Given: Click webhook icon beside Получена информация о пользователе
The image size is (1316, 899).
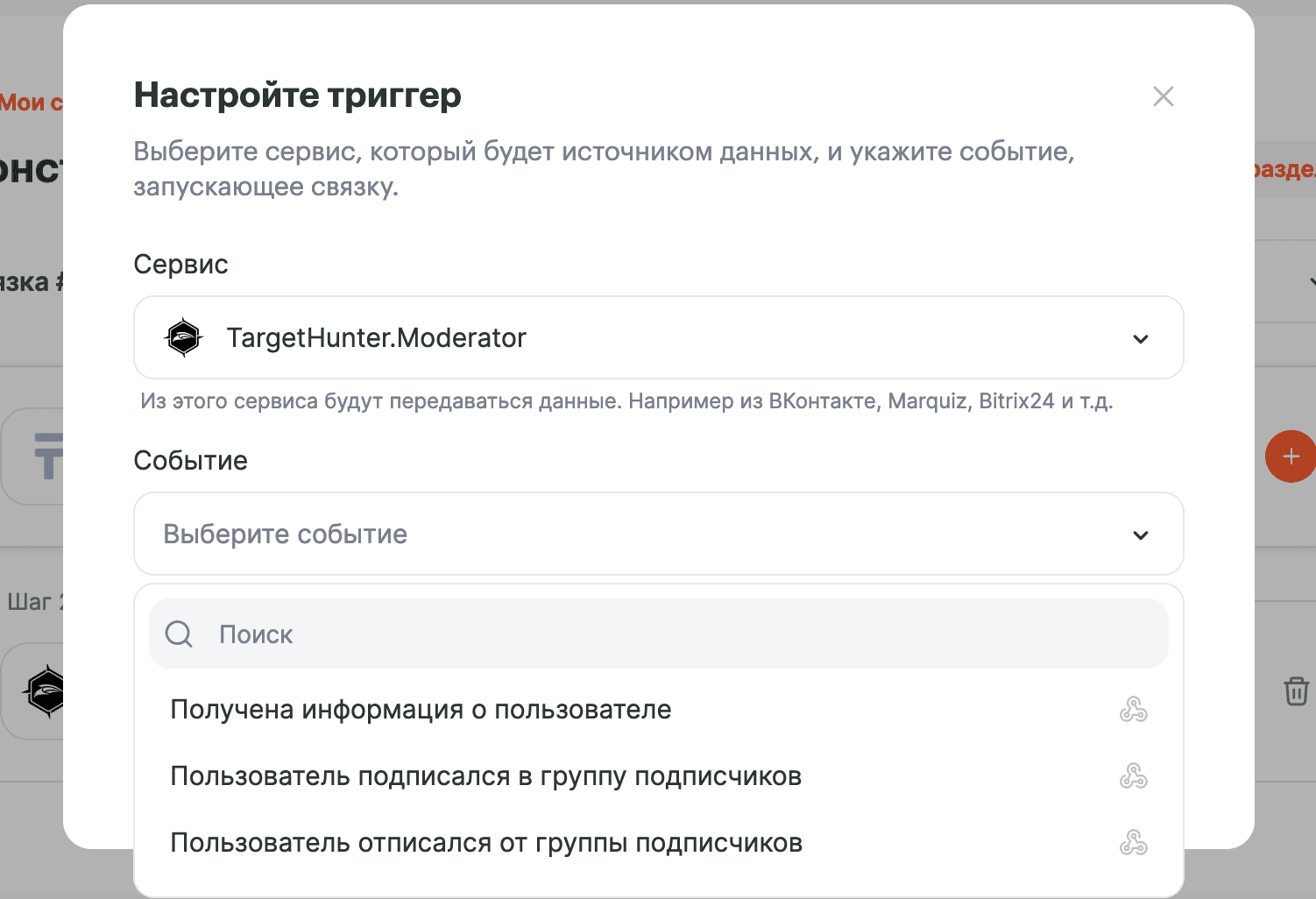Looking at the screenshot, I should pos(1133,710).
